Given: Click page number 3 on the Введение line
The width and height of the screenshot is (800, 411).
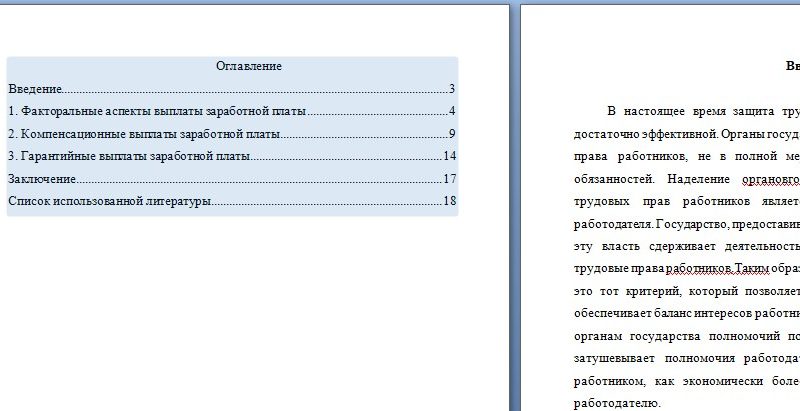Looking at the screenshot, I should [x=452, y=89].
